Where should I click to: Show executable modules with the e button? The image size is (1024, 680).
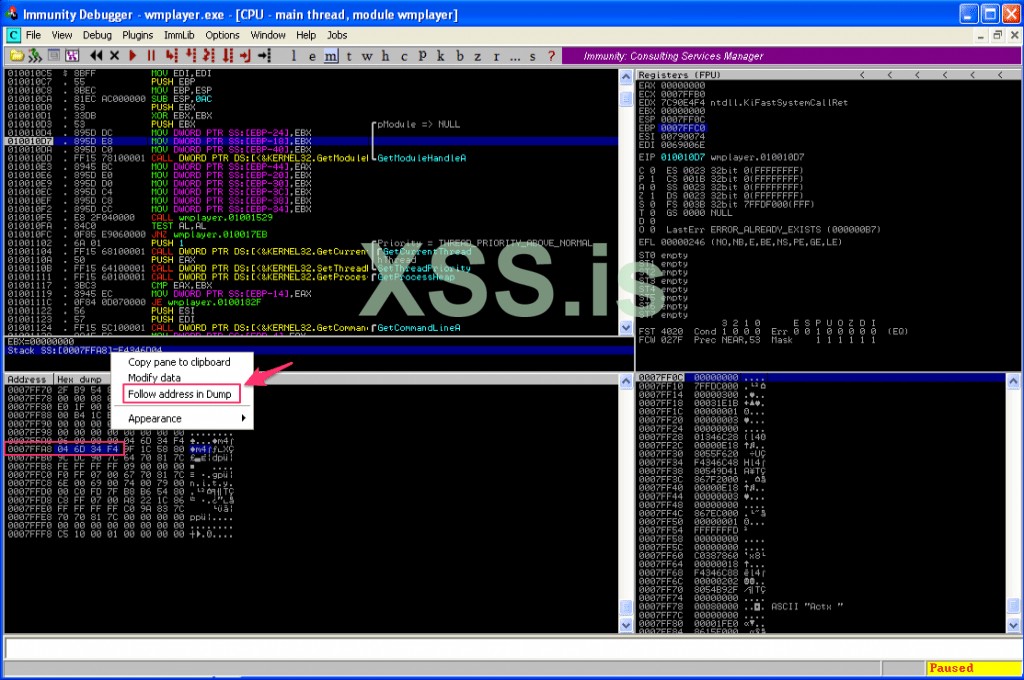tap(312, 56)
